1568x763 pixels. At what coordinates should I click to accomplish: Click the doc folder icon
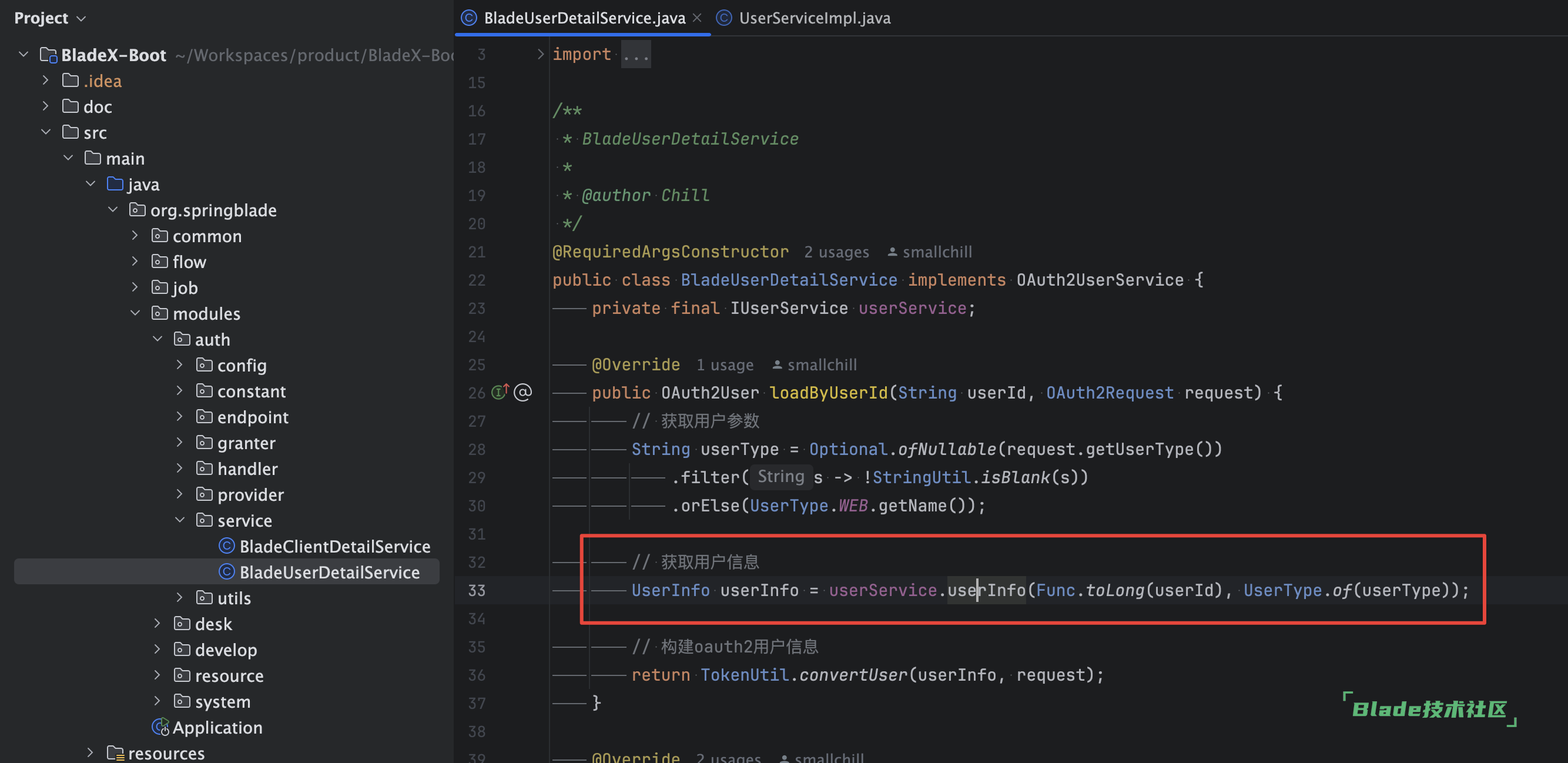point(71,106)
